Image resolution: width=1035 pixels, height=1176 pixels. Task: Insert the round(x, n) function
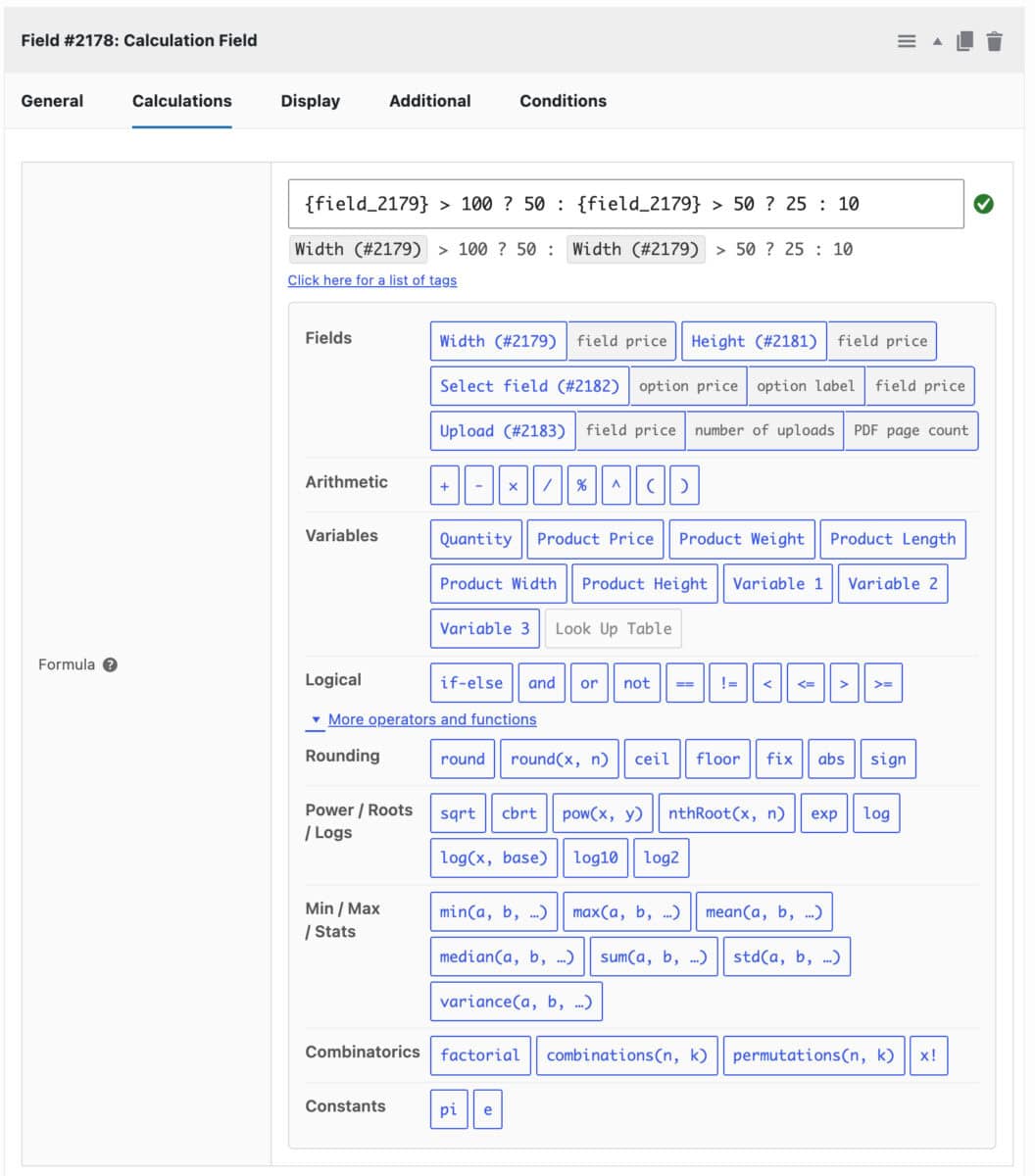[560, 759]
